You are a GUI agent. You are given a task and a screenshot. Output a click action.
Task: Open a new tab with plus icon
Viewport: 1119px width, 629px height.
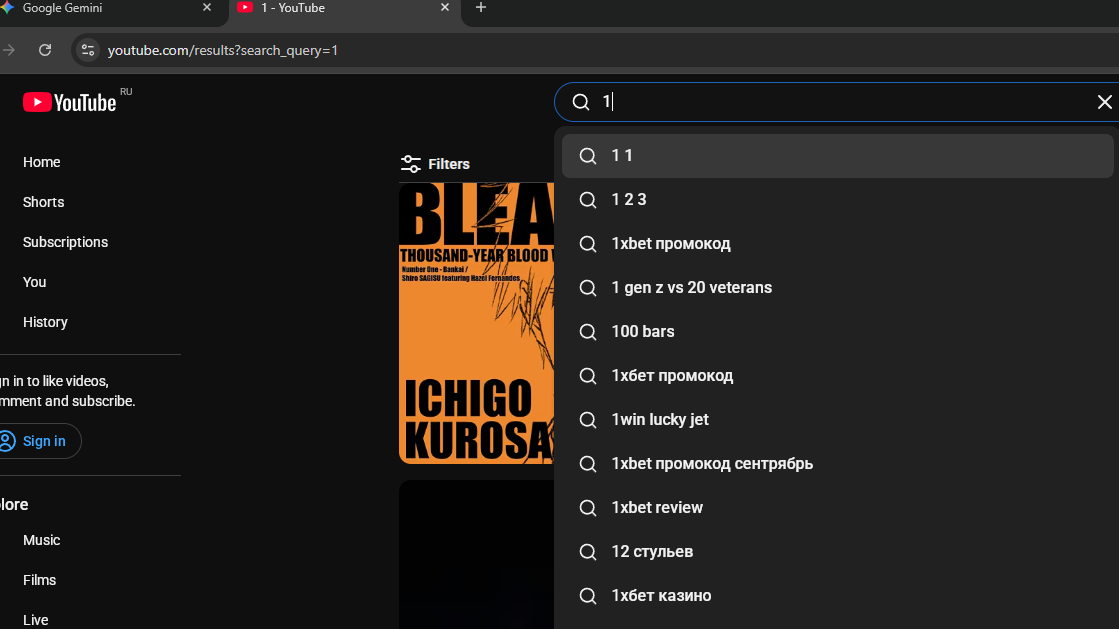click(481, 8)
